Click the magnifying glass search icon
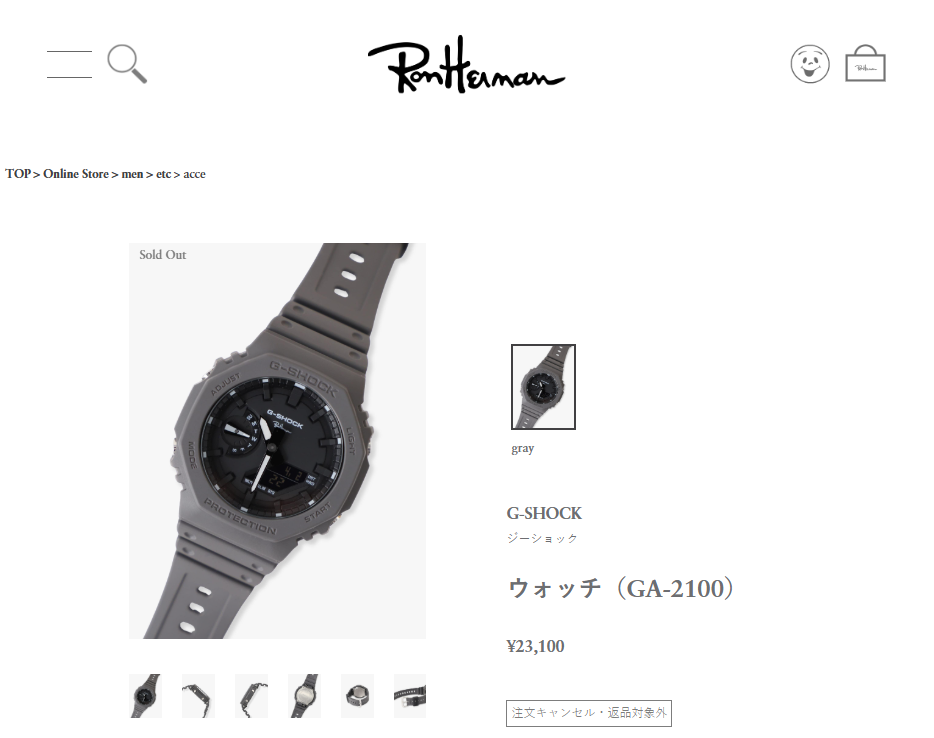Screen dimensions: 934x738 127,64
